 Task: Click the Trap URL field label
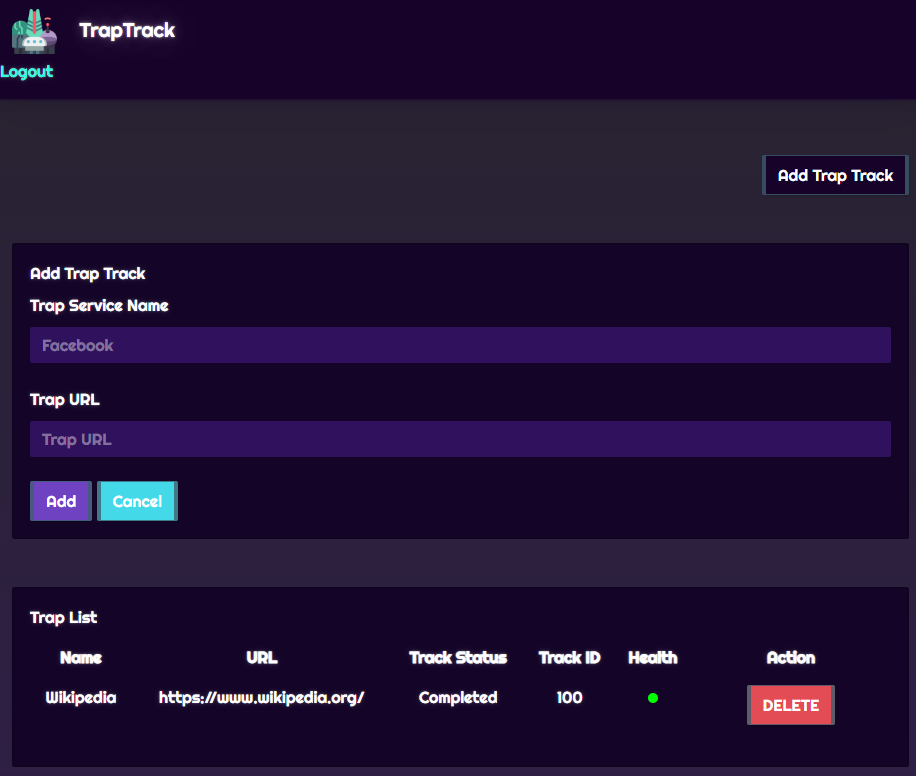[x=65, y=400]
